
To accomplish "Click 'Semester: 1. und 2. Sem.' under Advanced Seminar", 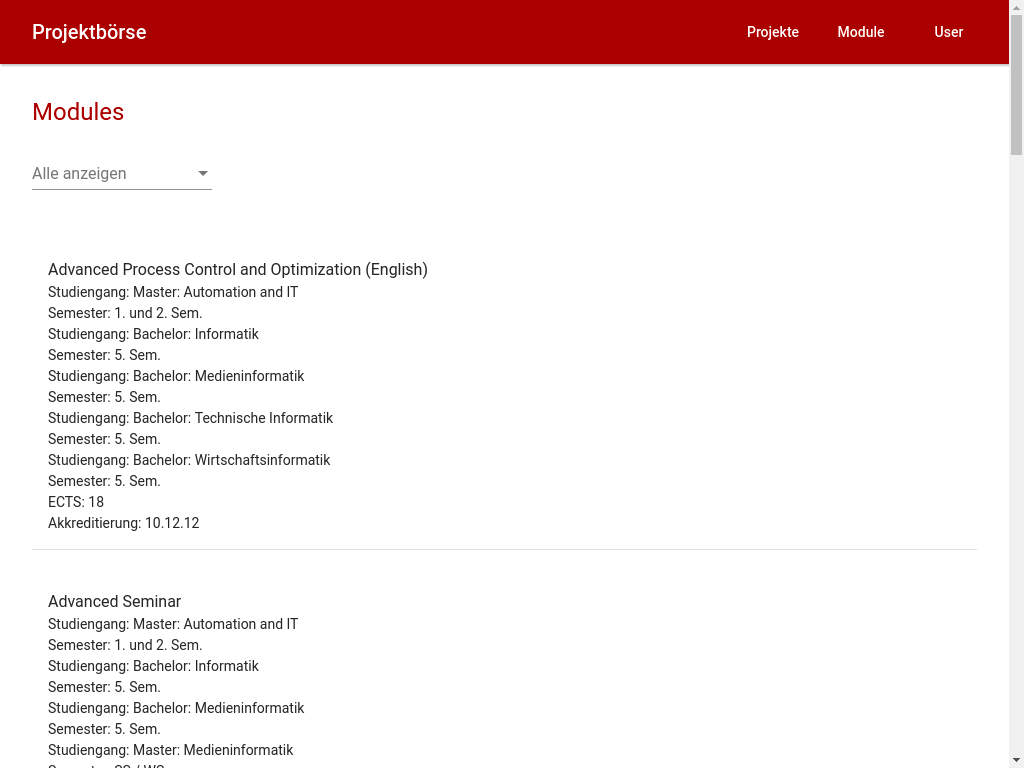I will coord(125,645).
